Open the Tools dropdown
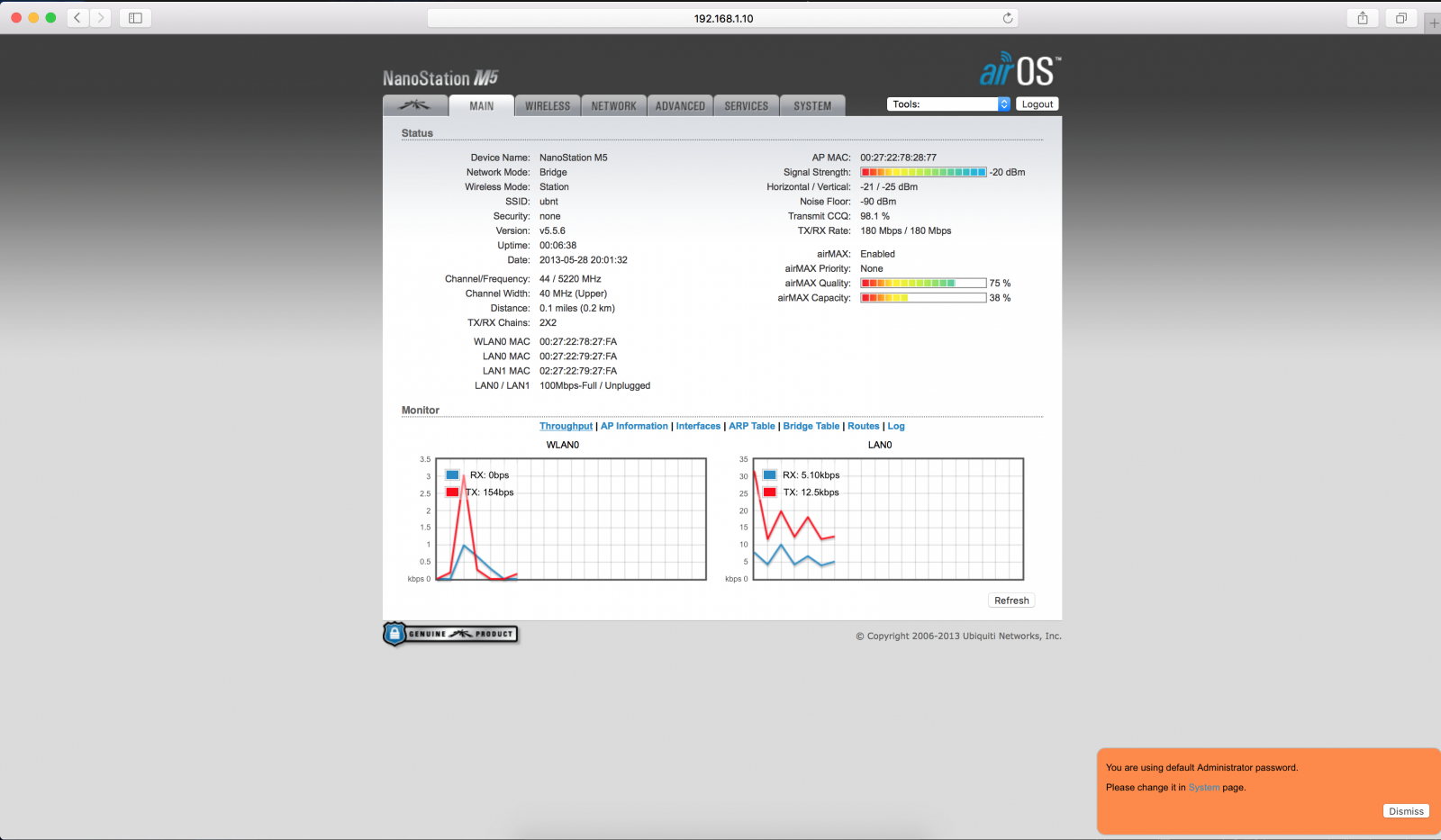The height and width of the screenshot is (840, 1441). tap(948, 104)
